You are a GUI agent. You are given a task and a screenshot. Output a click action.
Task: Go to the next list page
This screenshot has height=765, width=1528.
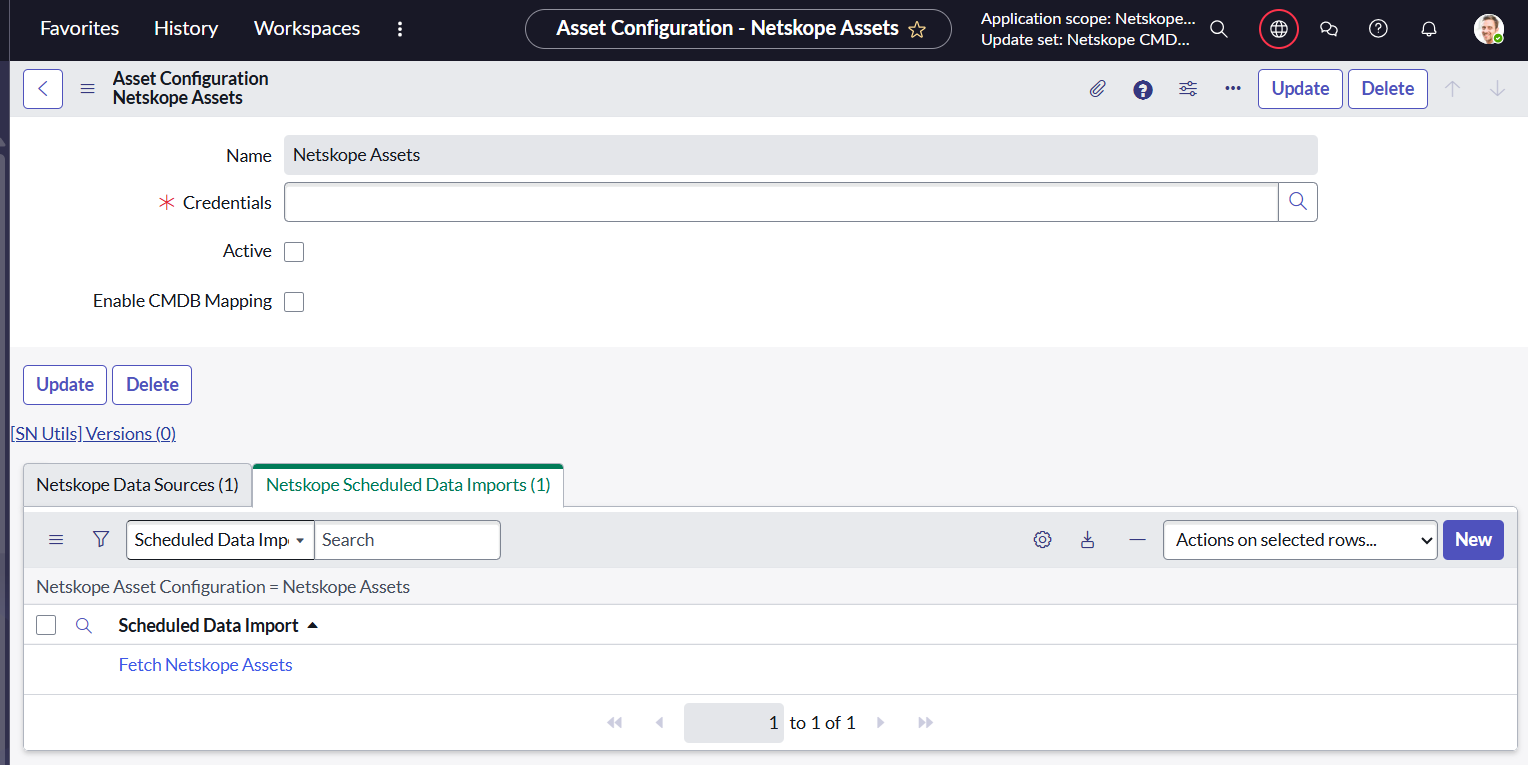pyautogui.click(x=881, y=723)
